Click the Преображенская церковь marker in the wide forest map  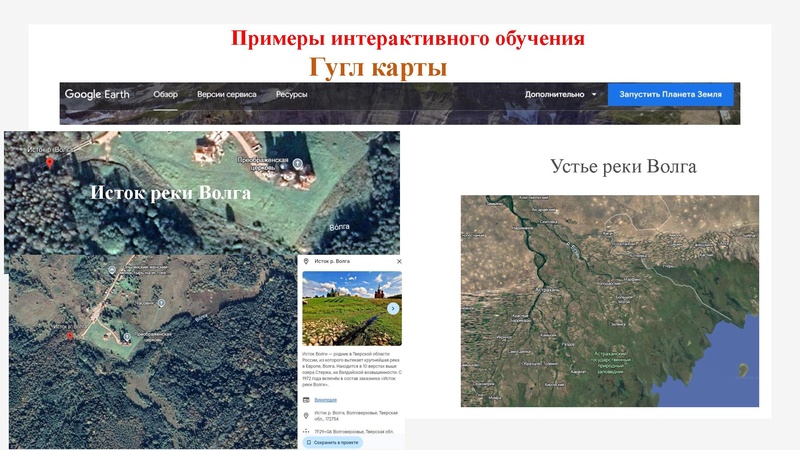point(127,337)
